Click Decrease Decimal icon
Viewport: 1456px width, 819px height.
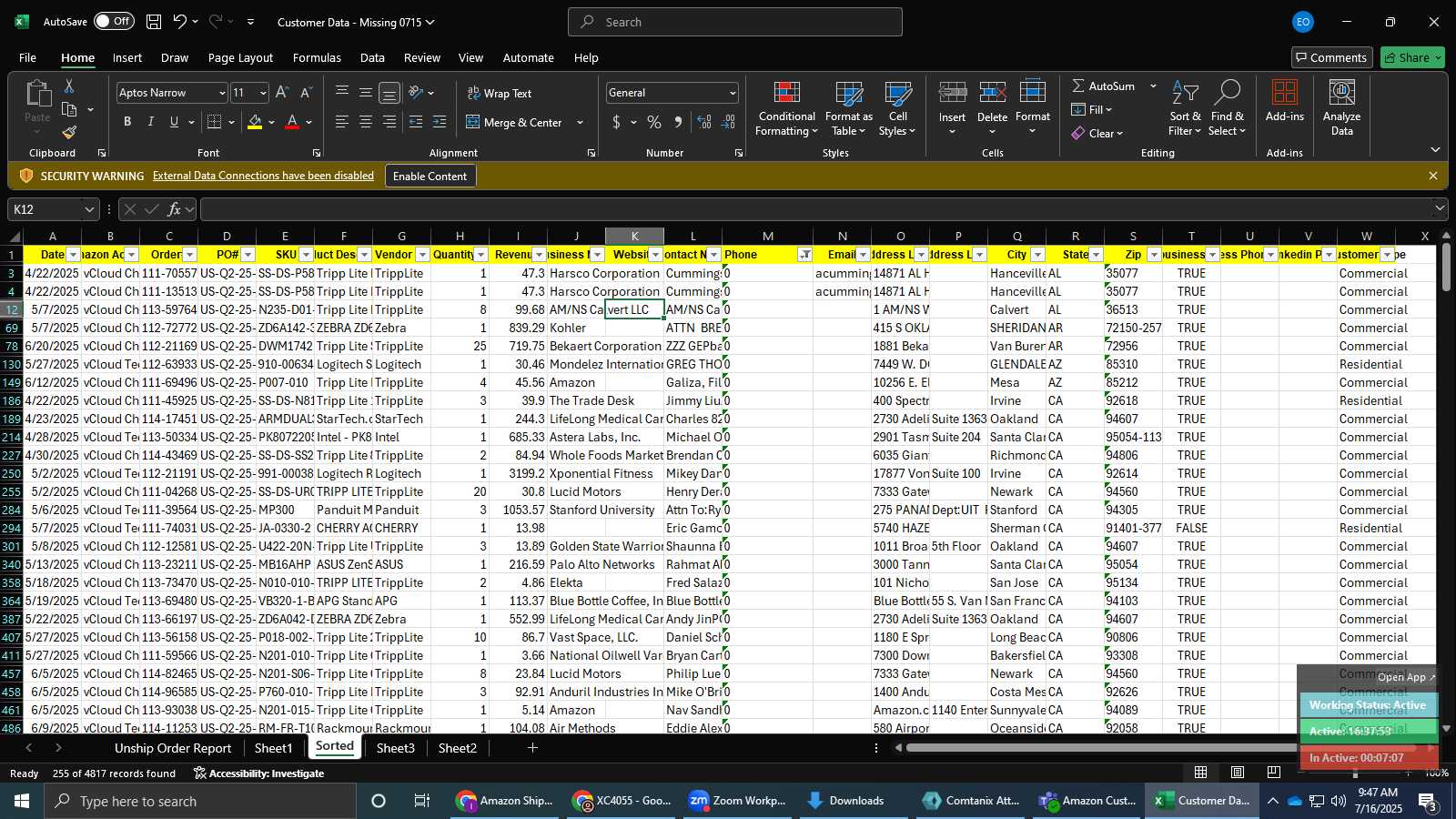tap(728, 122)
